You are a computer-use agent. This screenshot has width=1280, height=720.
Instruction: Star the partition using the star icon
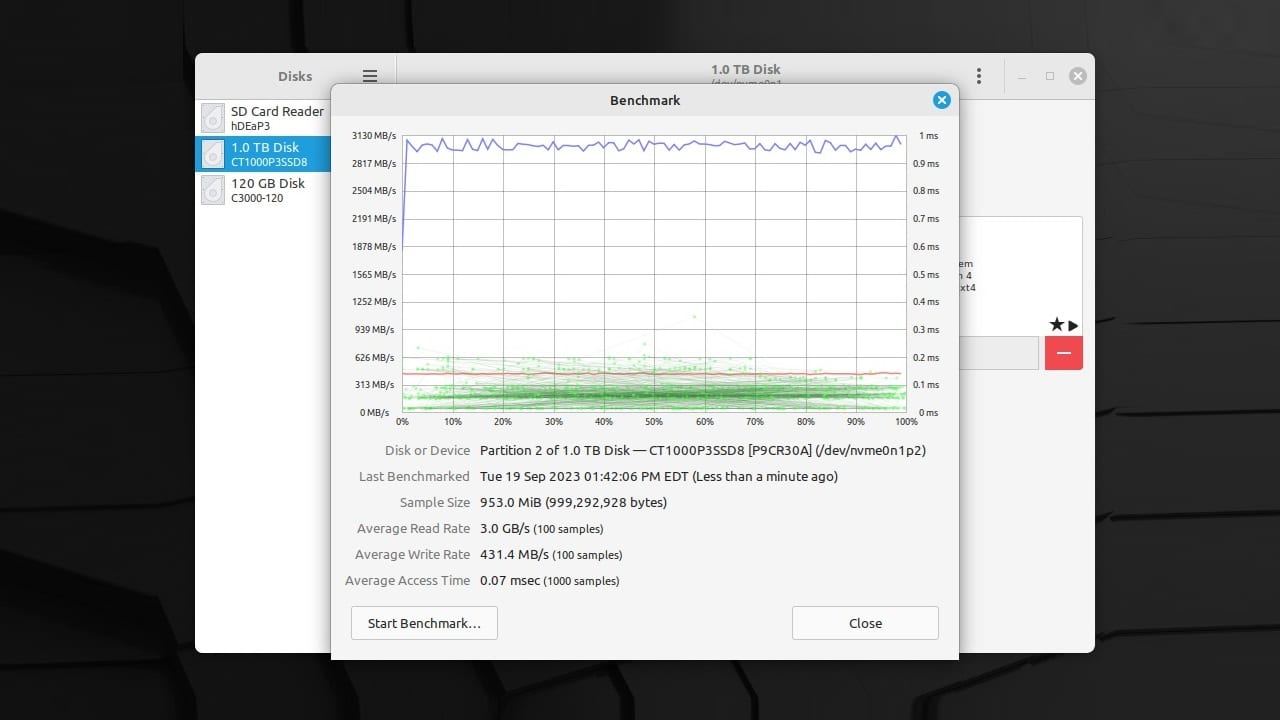click(x=1056, y=324)
